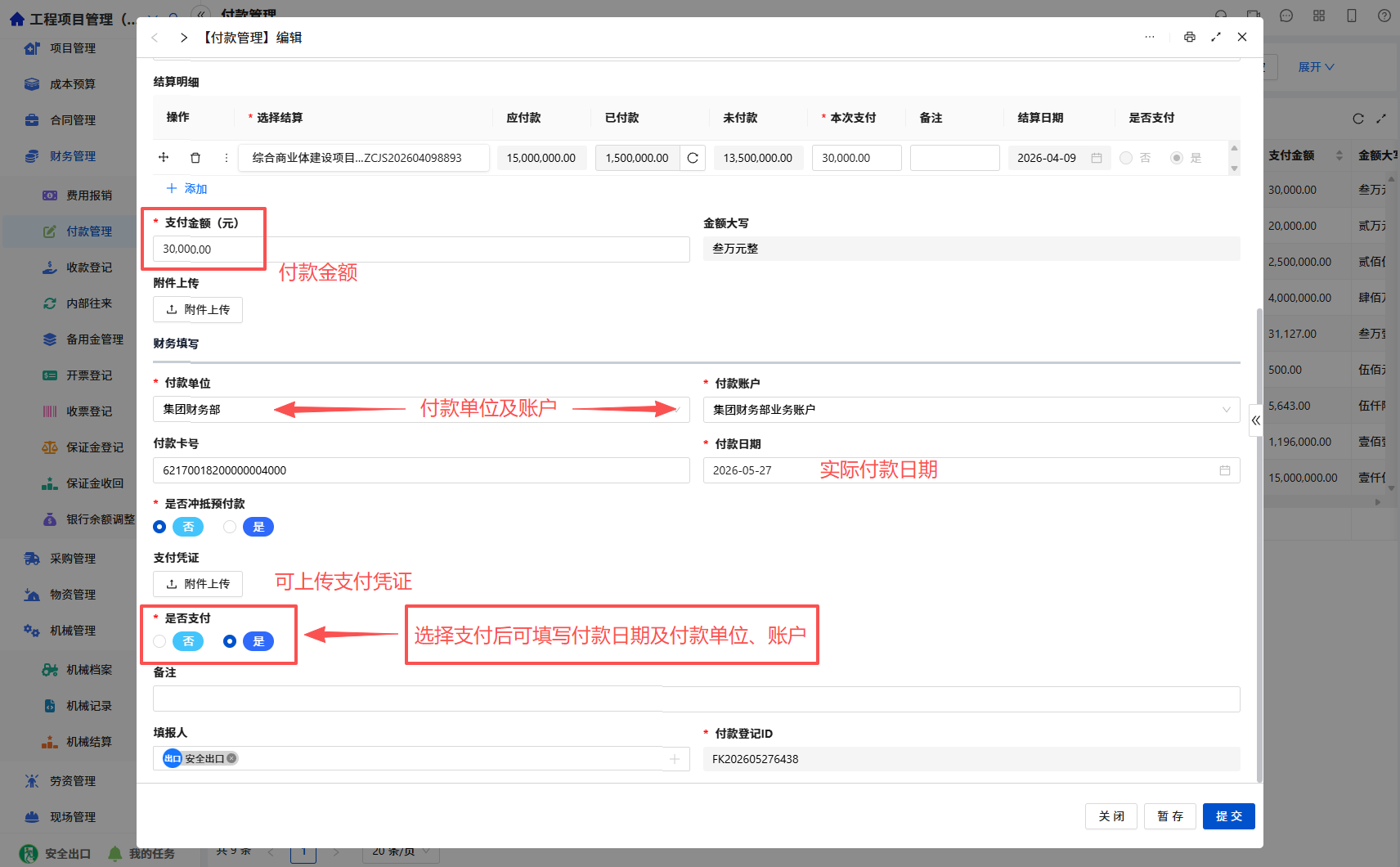Remove the 安全出口 reporter tag
Viewport: 1400px width, 867px height.
[232, 758]
